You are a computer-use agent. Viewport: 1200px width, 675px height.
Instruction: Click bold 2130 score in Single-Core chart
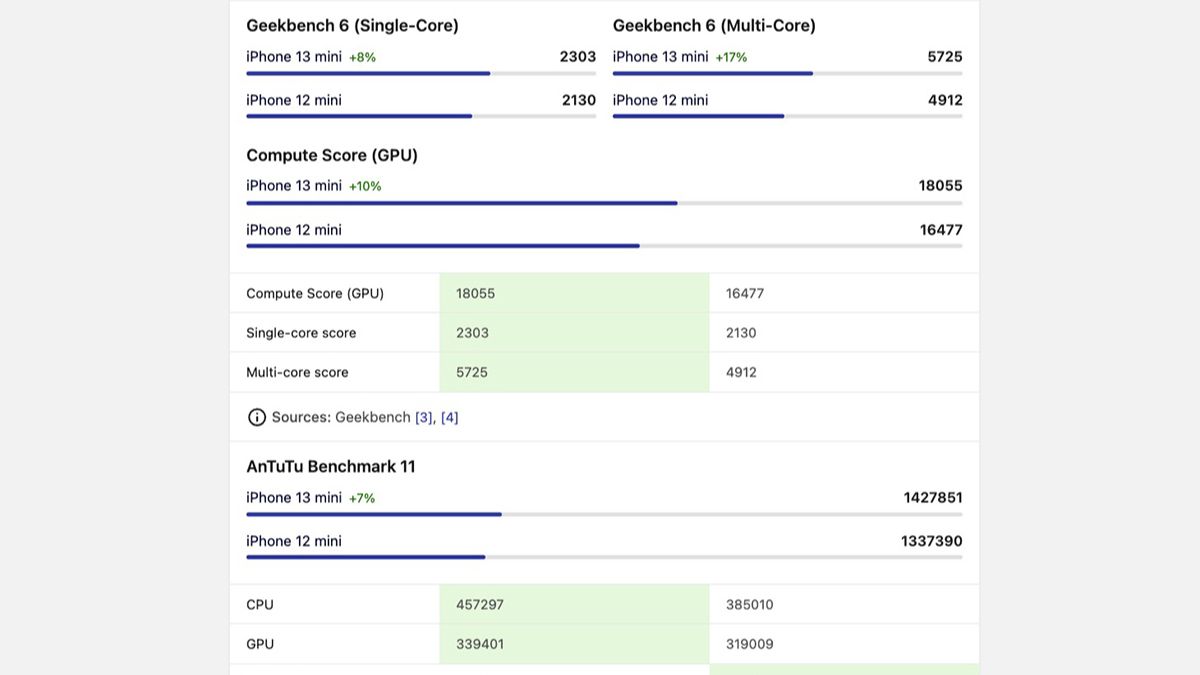(578, 100)
